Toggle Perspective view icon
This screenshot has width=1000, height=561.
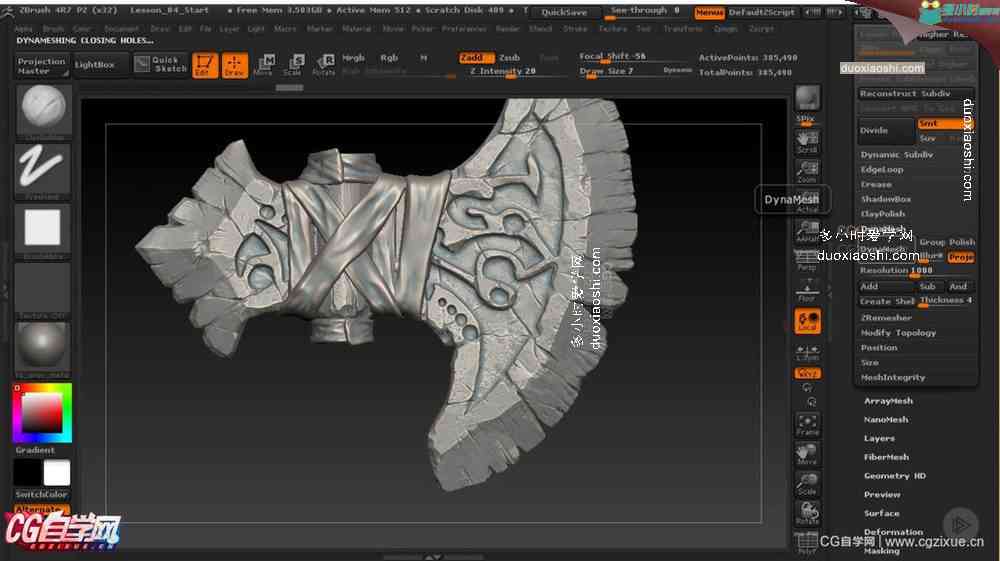click(x=807, y=260)
